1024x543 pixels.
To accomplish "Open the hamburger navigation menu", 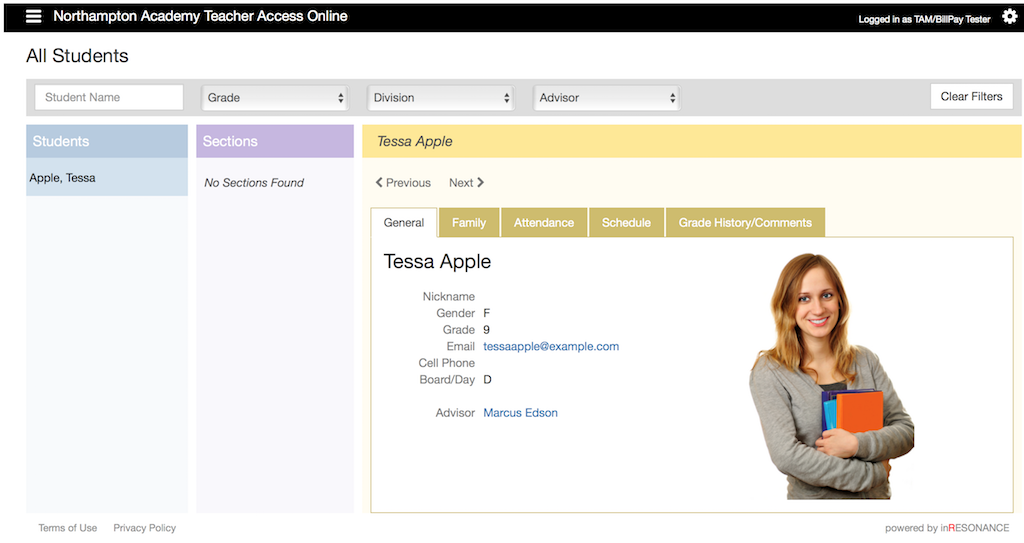I will tap(34, 16).
